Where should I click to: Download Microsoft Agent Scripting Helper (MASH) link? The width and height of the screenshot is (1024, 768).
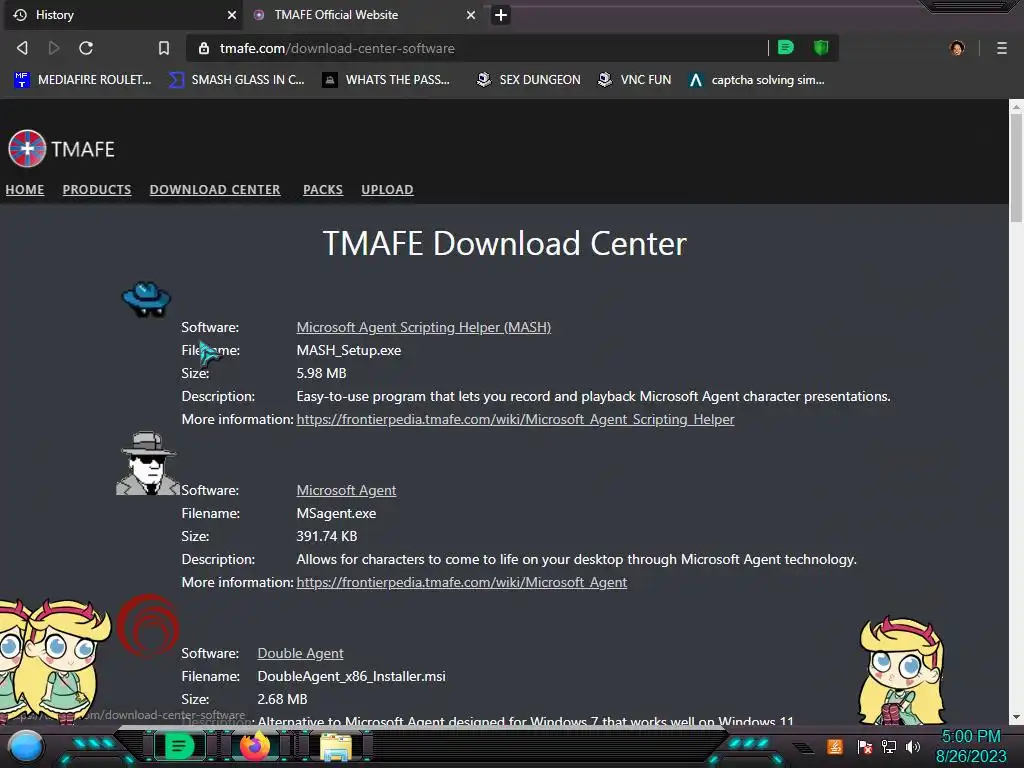424,327
